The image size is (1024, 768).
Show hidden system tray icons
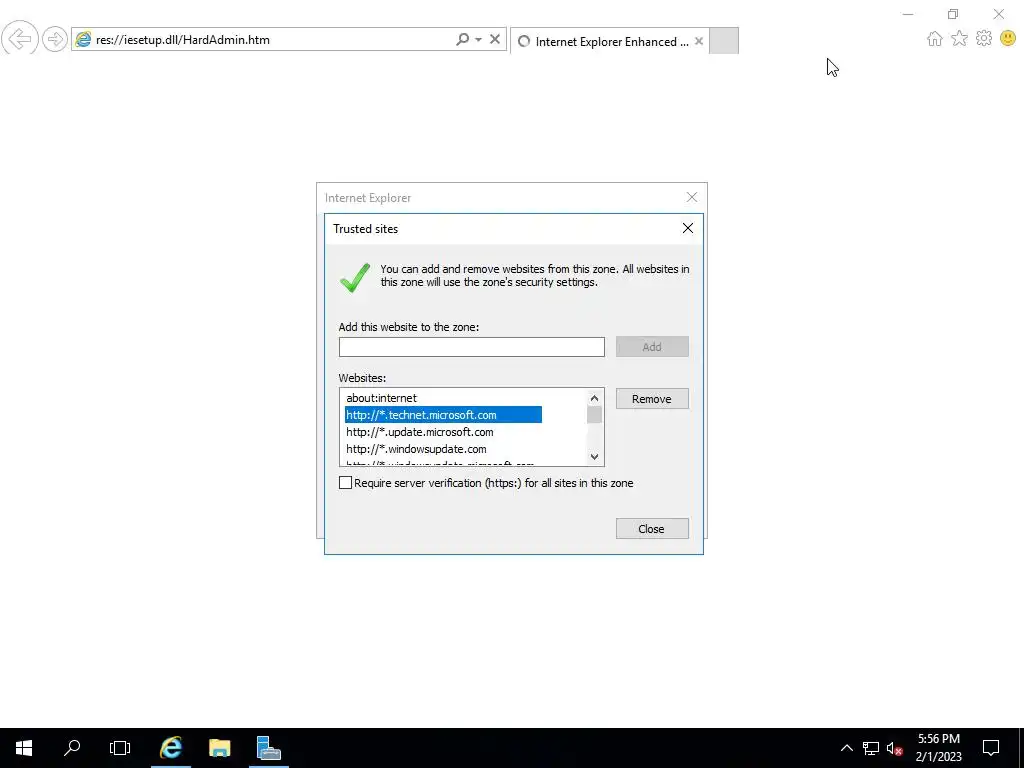coord(846,748)
